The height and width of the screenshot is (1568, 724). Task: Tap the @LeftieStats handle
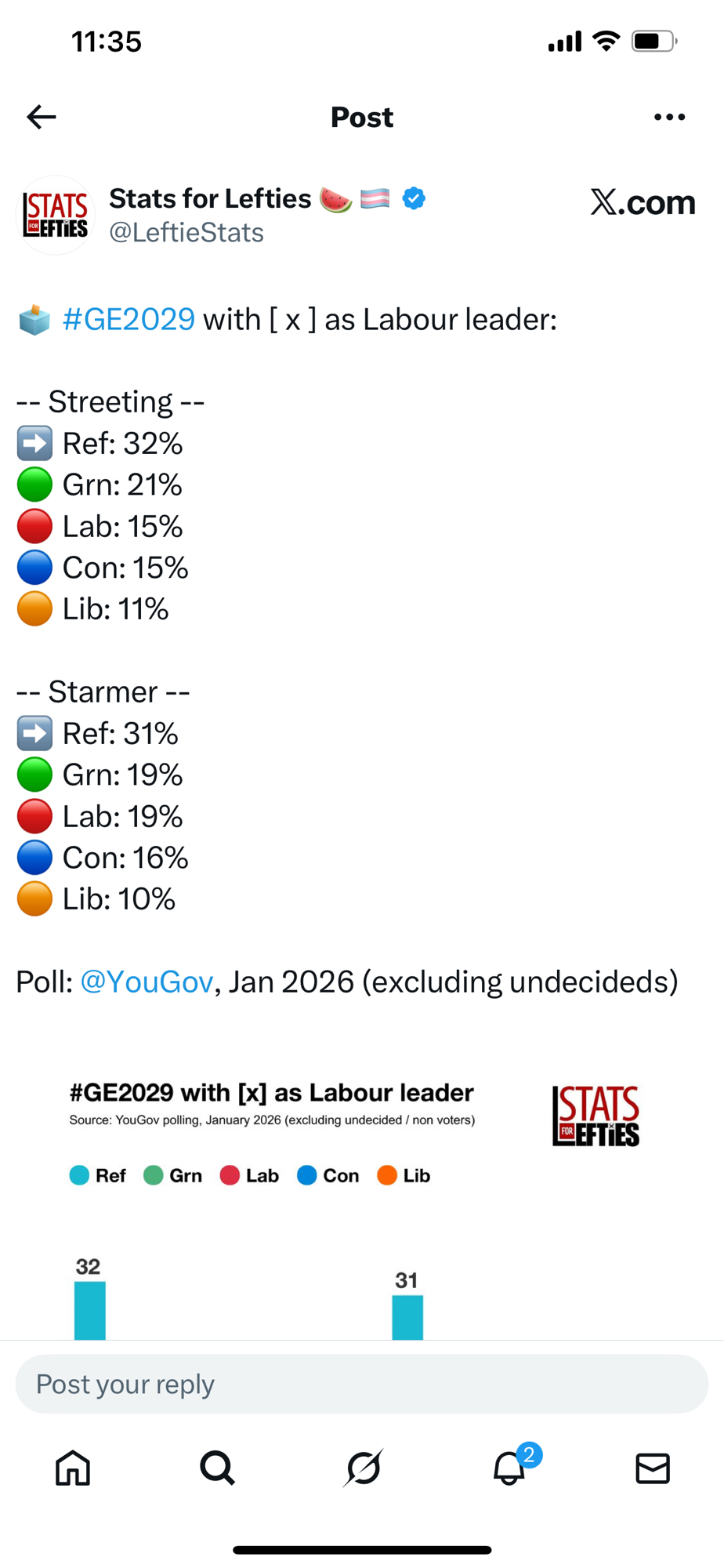tap(186, 233)
